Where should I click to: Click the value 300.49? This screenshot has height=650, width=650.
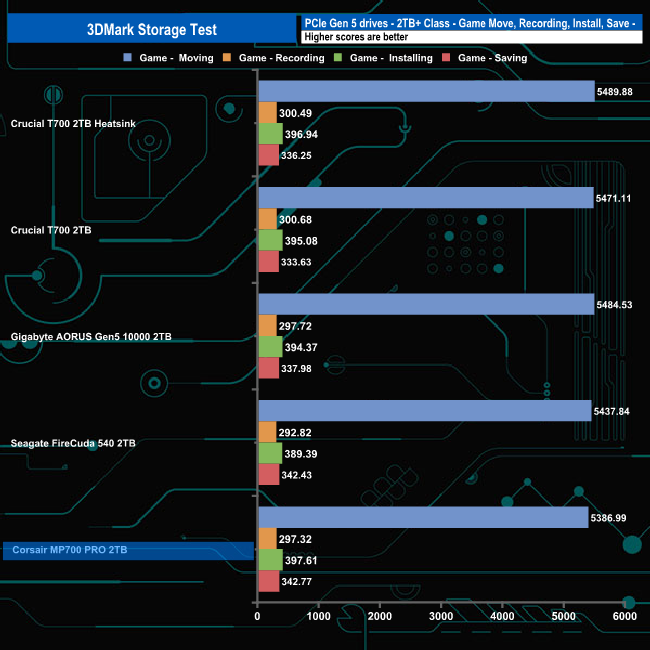pyautogui.click(x=295, y=113)
